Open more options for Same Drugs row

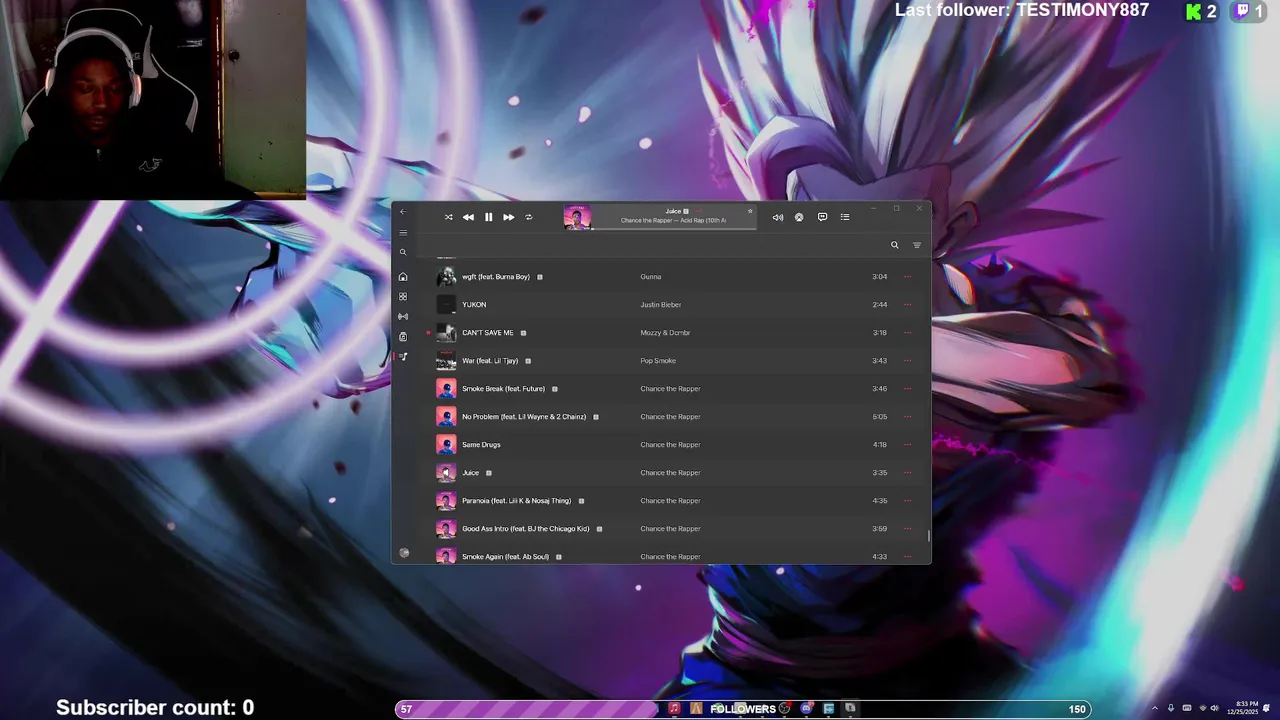[908, 445]
